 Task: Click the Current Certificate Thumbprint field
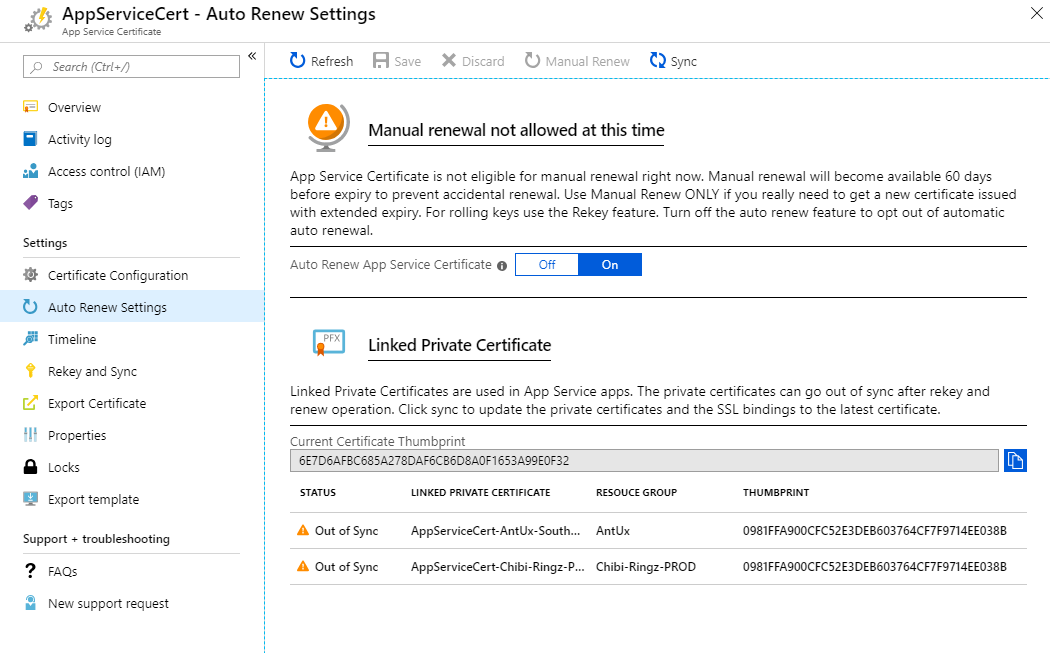pyautogui.click(x=643, y=460)
